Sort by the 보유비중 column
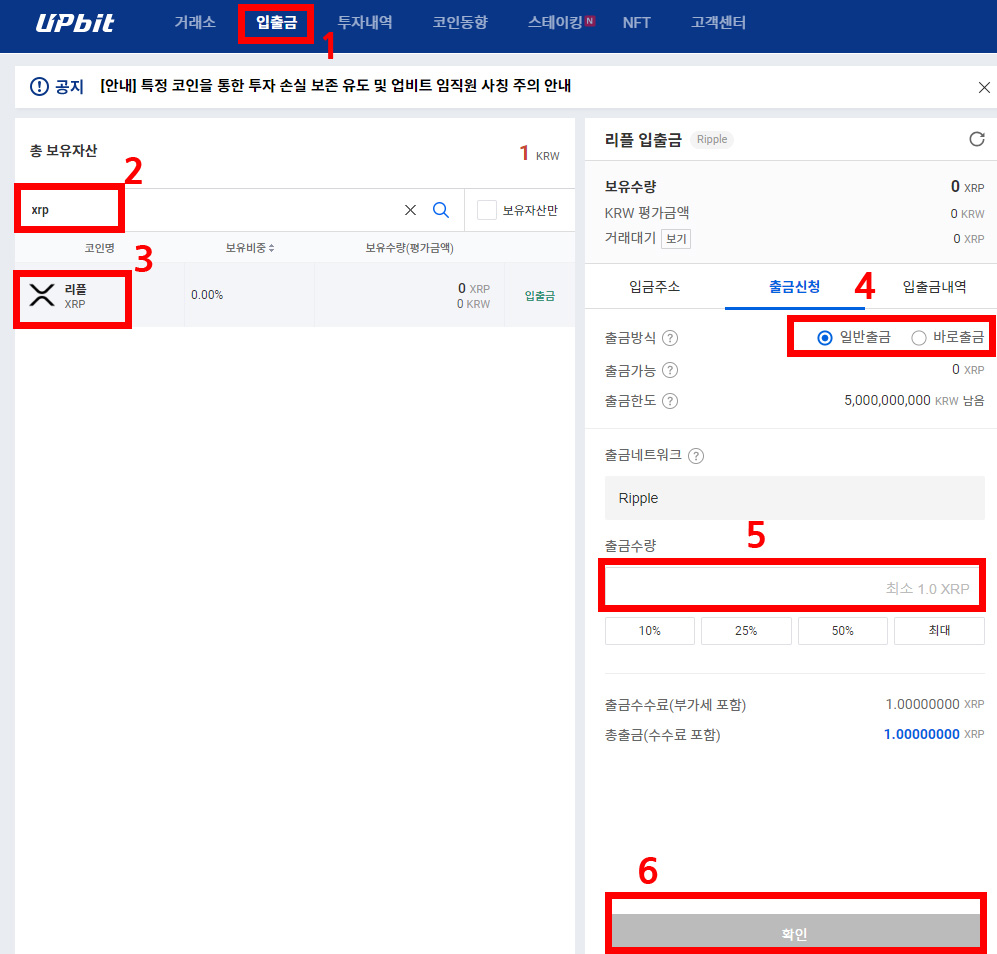The height and width of the screenshot is (954, 997). [x=250, y=248]
